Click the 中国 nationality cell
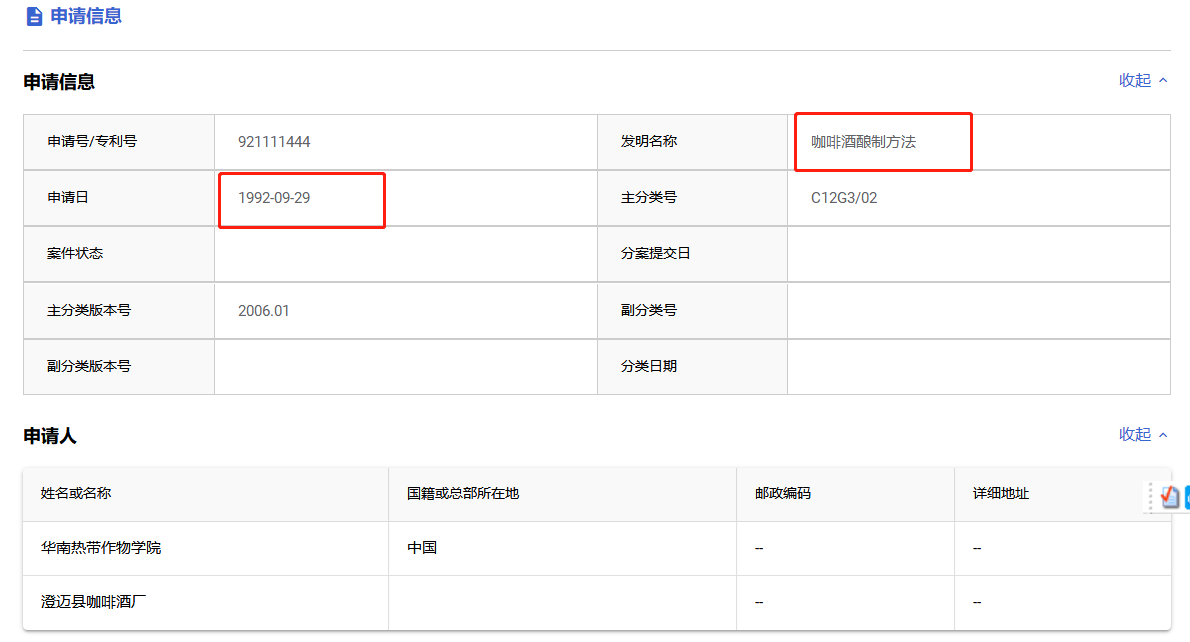Image resolution: width=1190 pixels, height=642 pixels. [x=422, y=548]
